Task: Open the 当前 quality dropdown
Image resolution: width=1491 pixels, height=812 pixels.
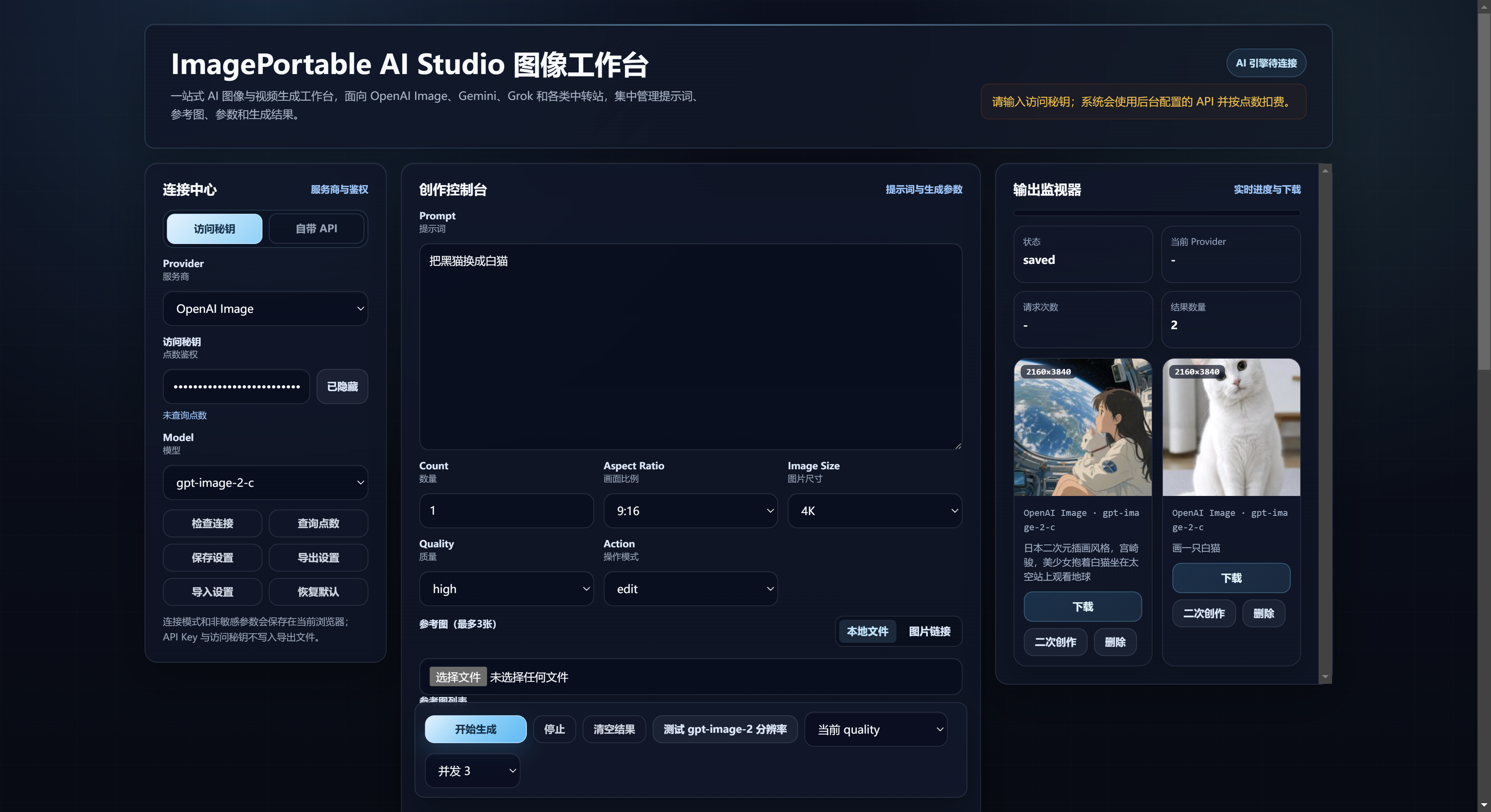Action: [x=876, y=729]
